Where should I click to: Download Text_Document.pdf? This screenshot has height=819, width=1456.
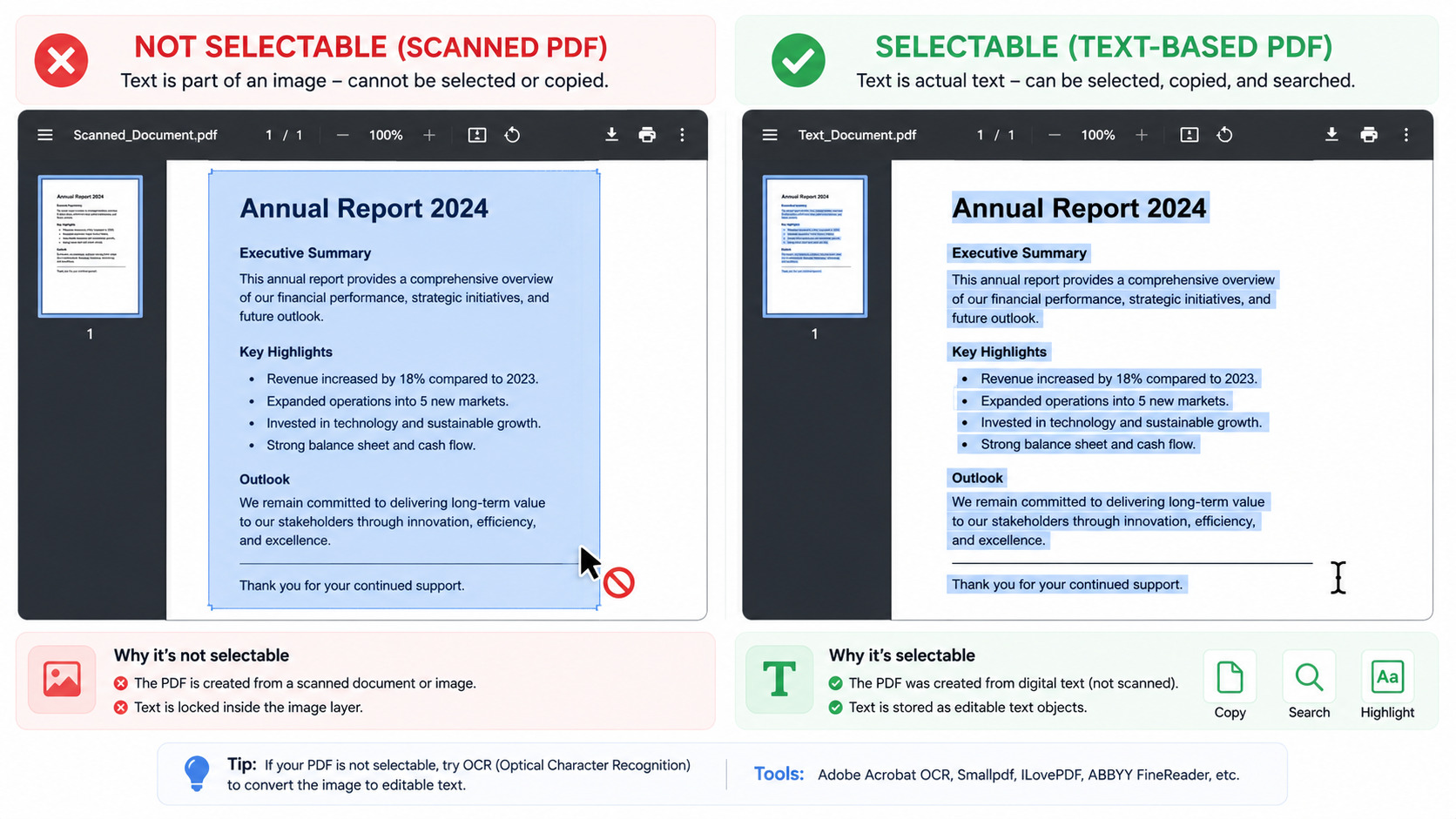[1331, 134]
